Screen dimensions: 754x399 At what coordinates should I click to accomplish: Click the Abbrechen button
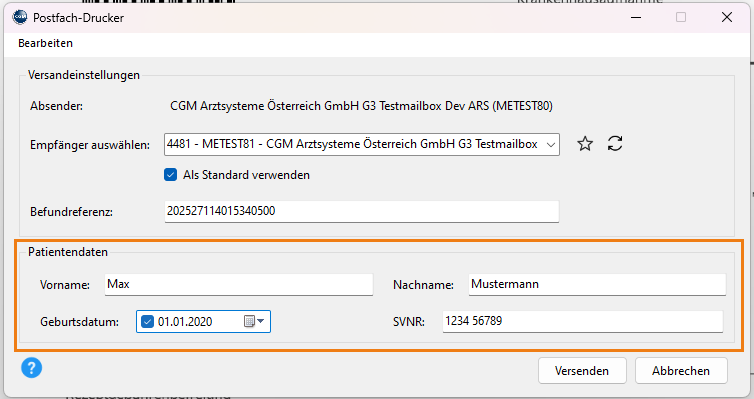(681, 371)
